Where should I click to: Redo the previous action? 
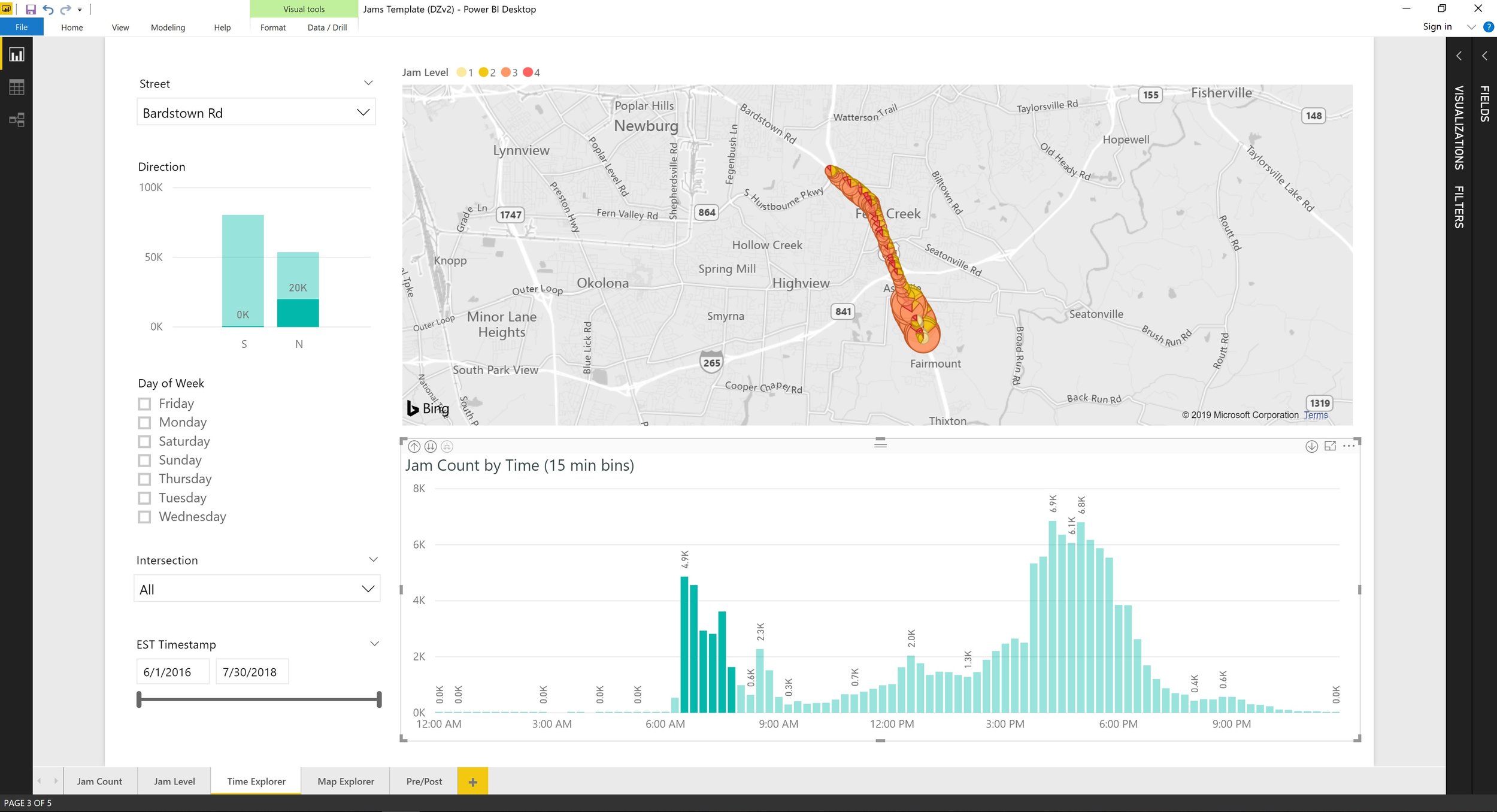pos(65,9)
